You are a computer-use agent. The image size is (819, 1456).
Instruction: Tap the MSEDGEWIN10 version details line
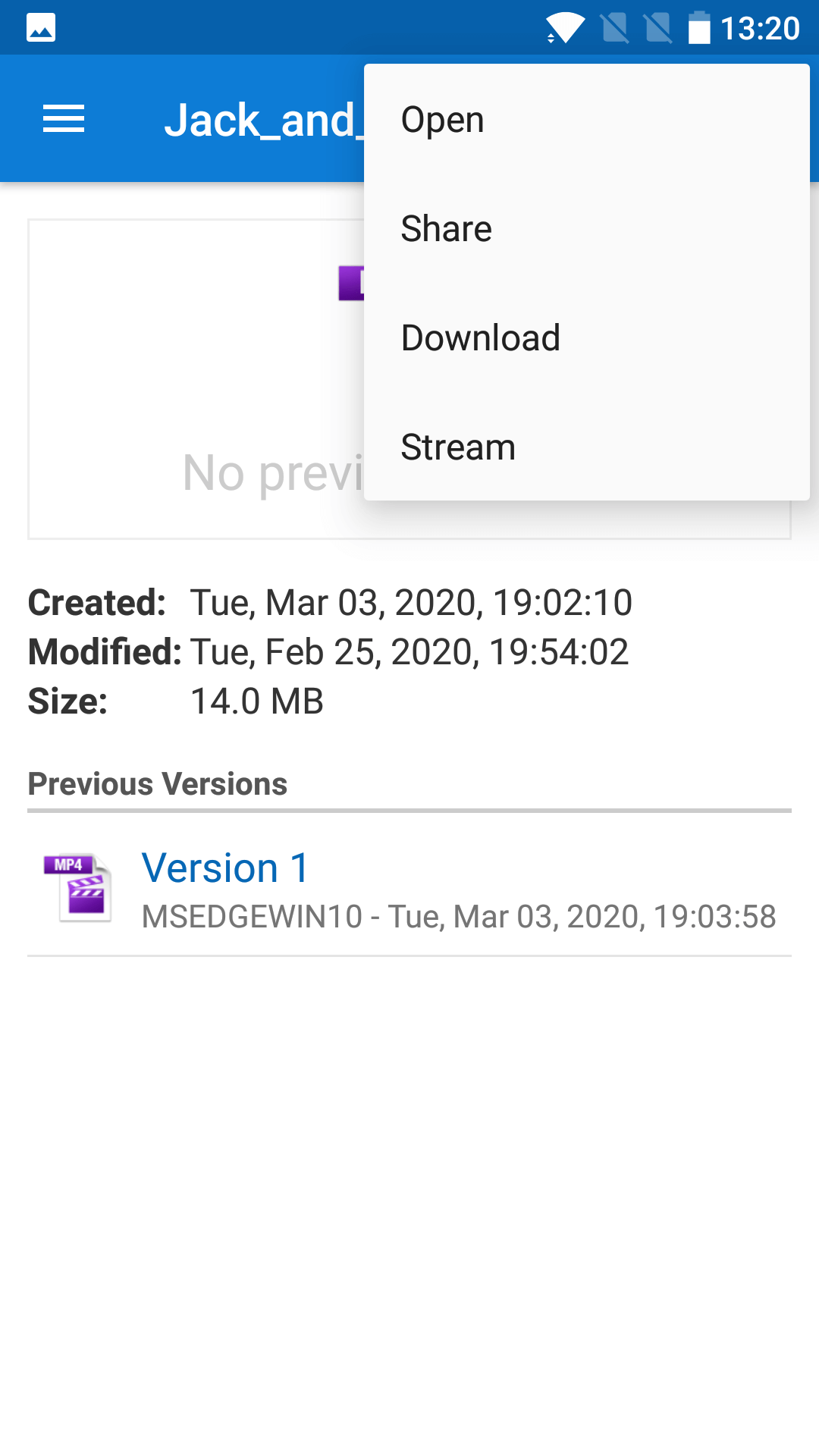[458, 917]
